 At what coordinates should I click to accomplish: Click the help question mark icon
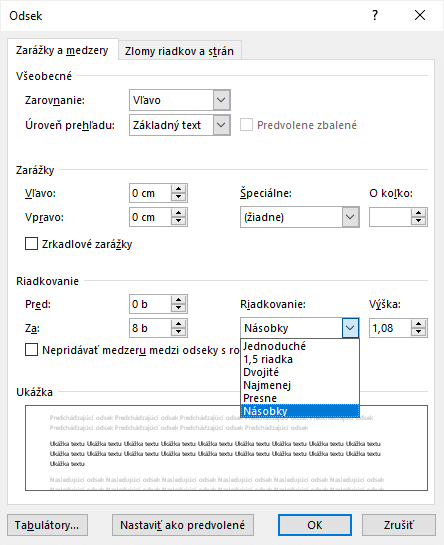pyautogui.click(x=375, y=15)
